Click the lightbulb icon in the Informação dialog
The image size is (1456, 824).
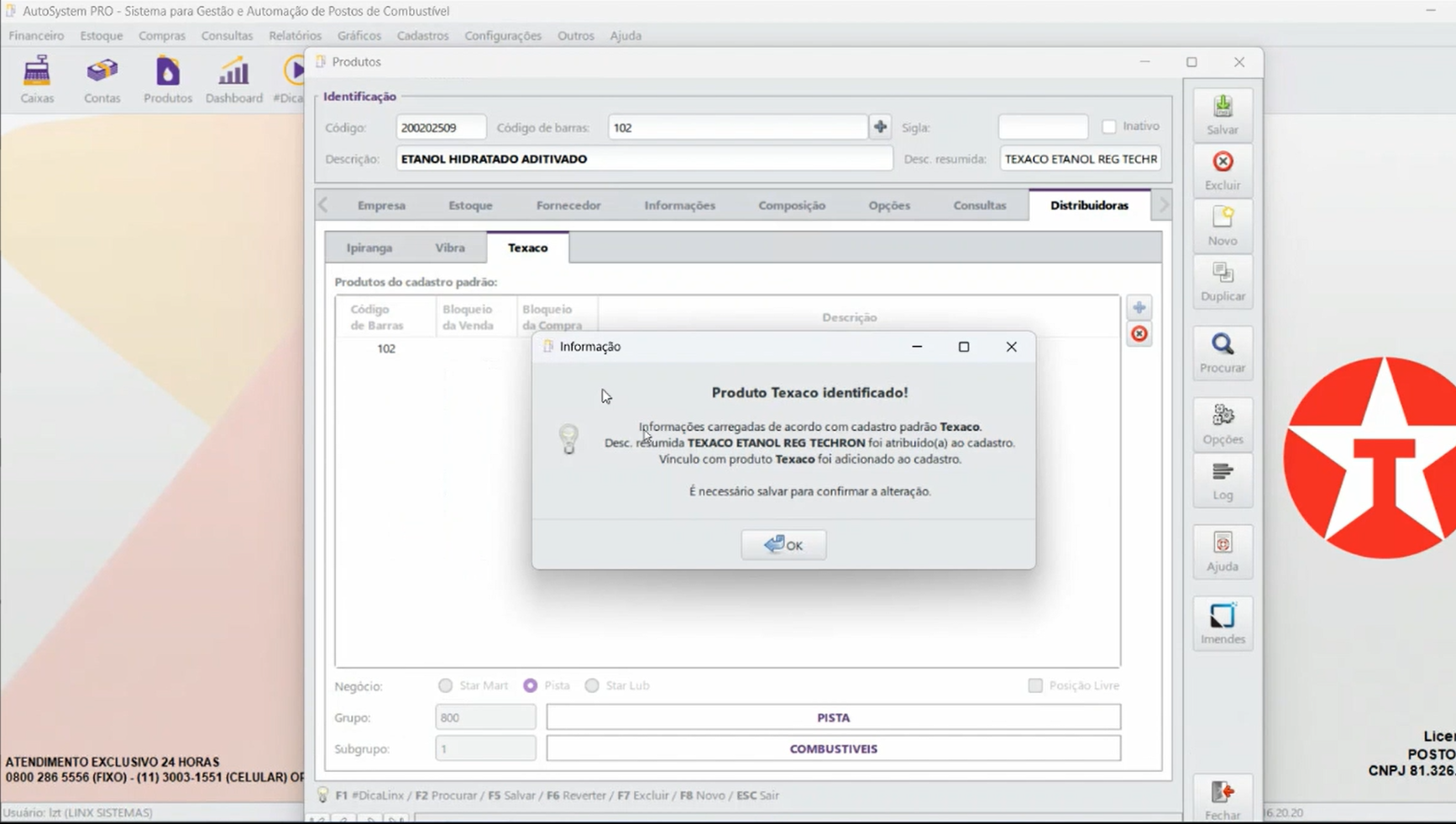568,438
